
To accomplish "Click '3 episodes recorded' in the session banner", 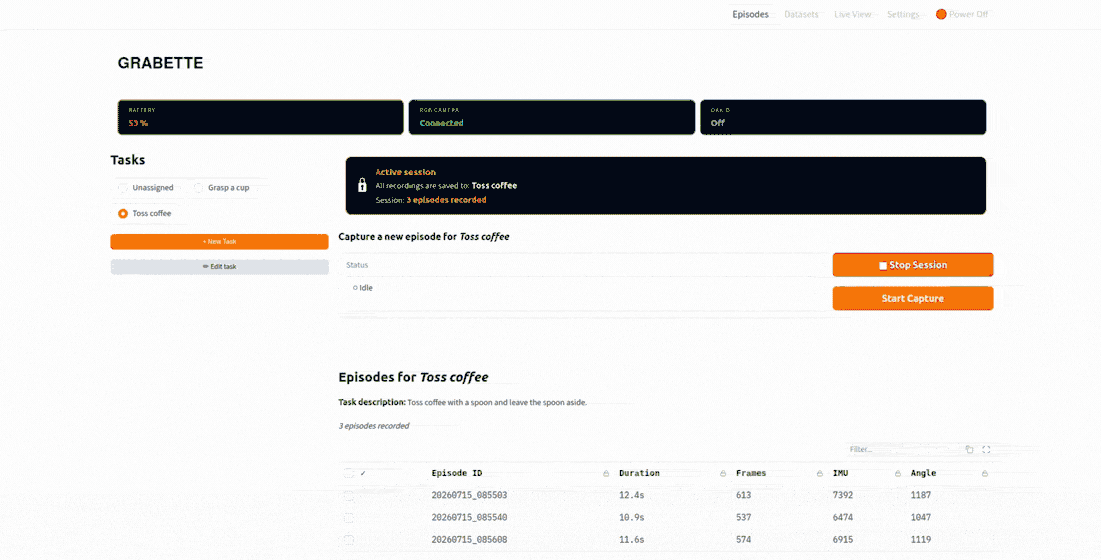I will 447,200.
